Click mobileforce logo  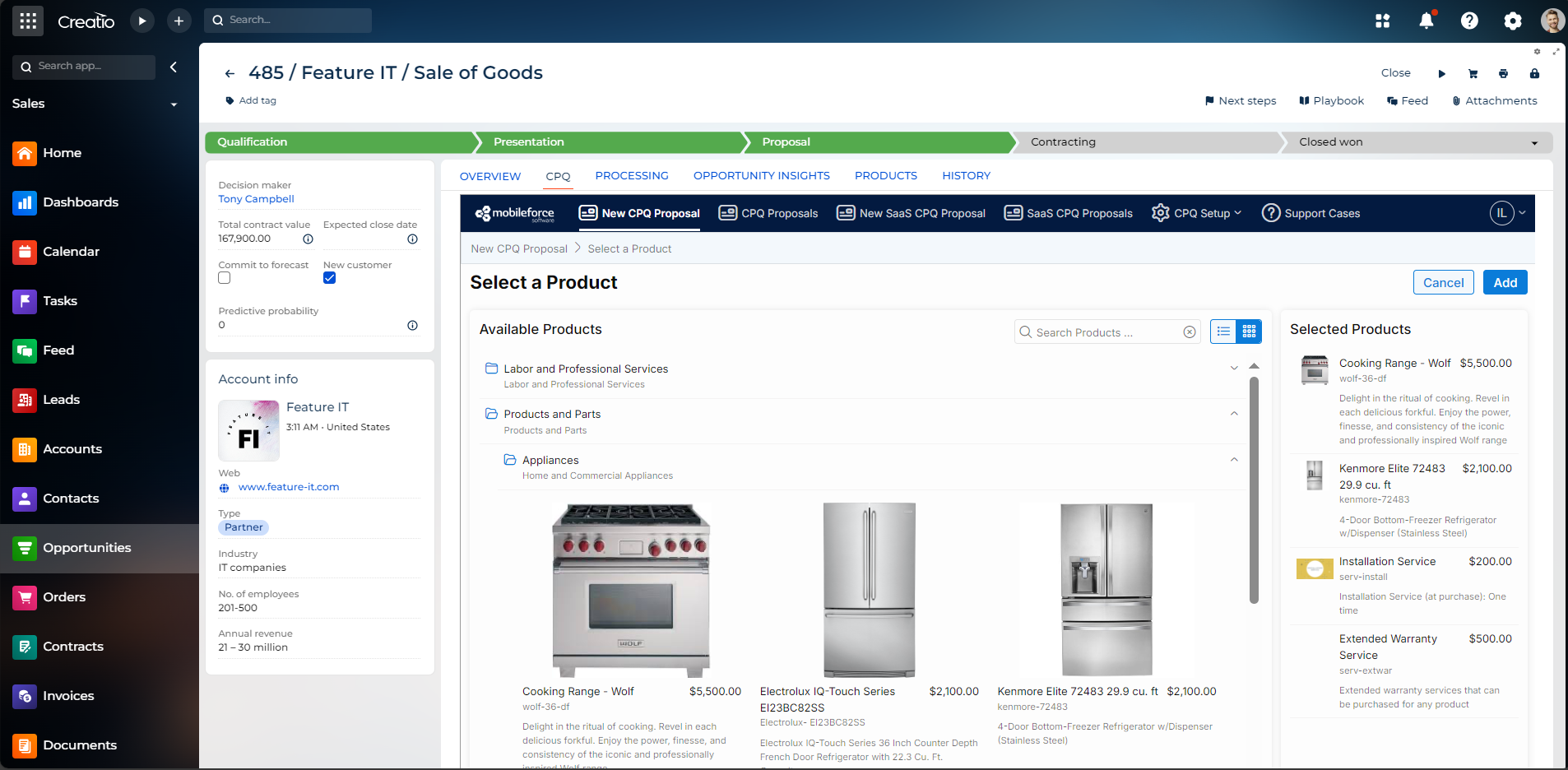(515, 213)
